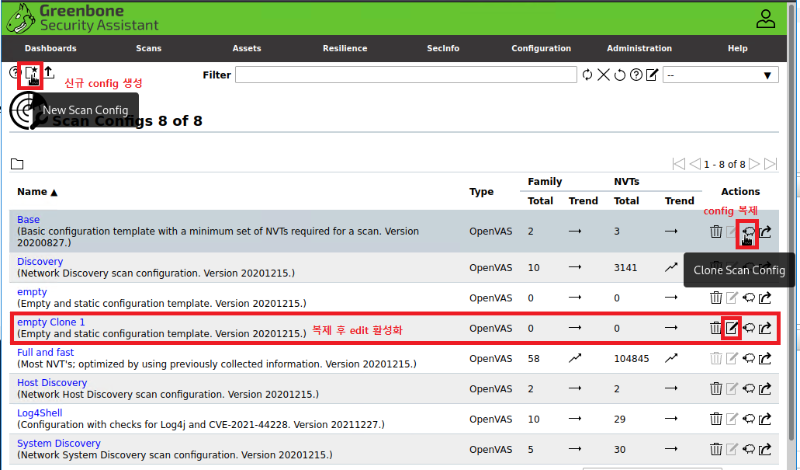The width and height of the screenshot is (800, 470).
Task: Open the Host Discovery config link
Action: tap(52, 382)
